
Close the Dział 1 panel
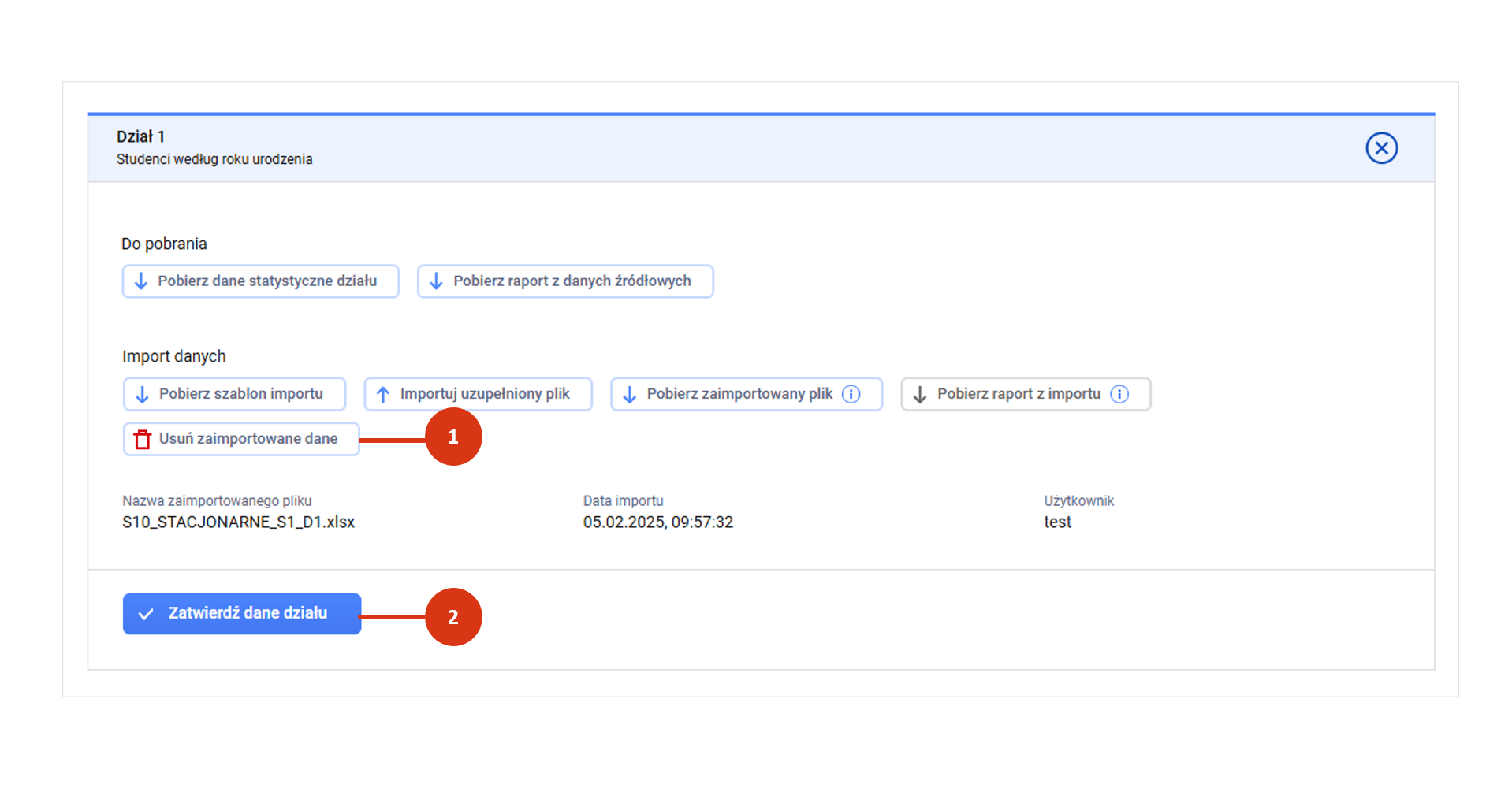(x=1381, y=148)
